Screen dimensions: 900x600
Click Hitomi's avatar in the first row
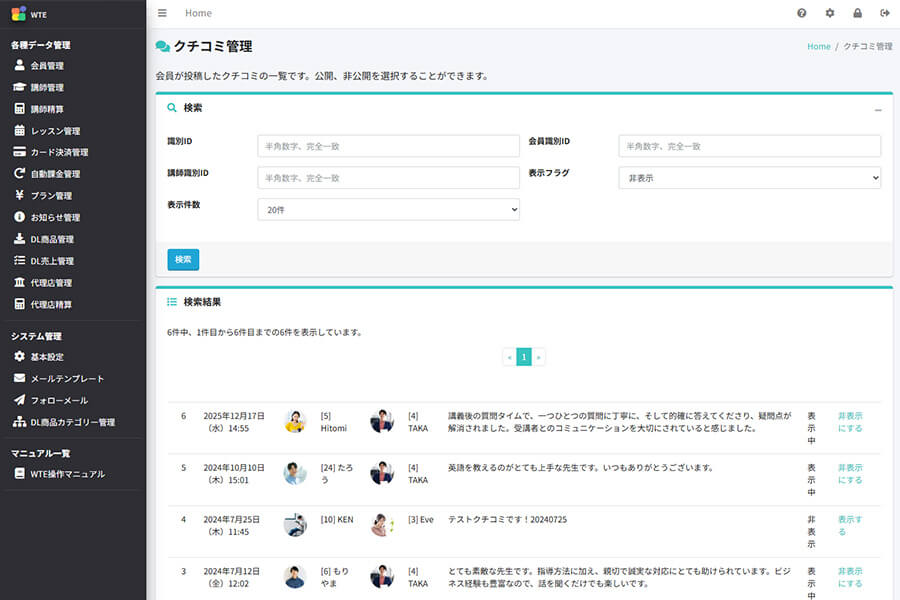[295, 421]
